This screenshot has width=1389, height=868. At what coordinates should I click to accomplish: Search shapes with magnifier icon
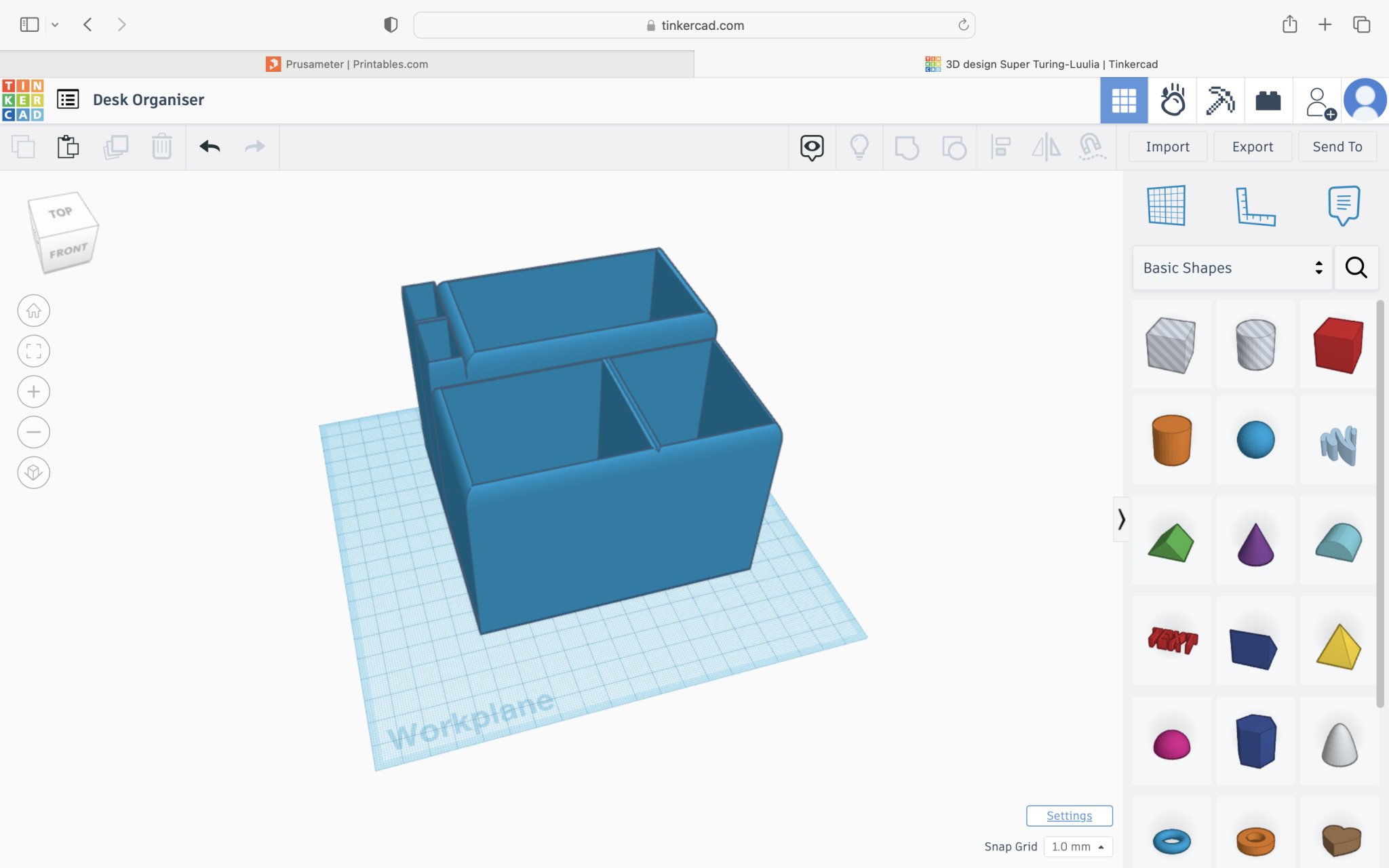pyautogui.click(x=1356, y=268)
